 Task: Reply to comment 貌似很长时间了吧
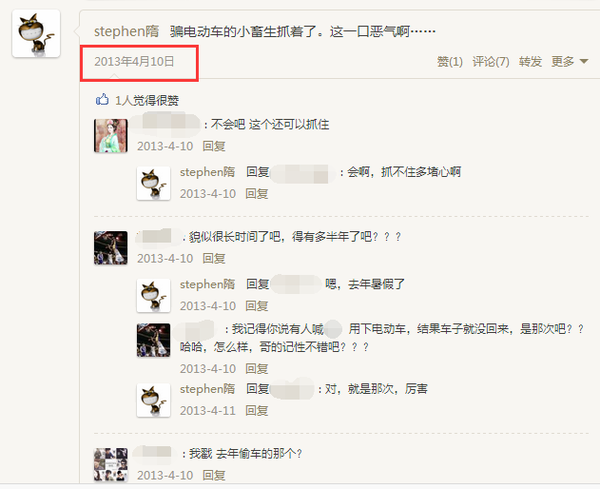coord(214,259)
